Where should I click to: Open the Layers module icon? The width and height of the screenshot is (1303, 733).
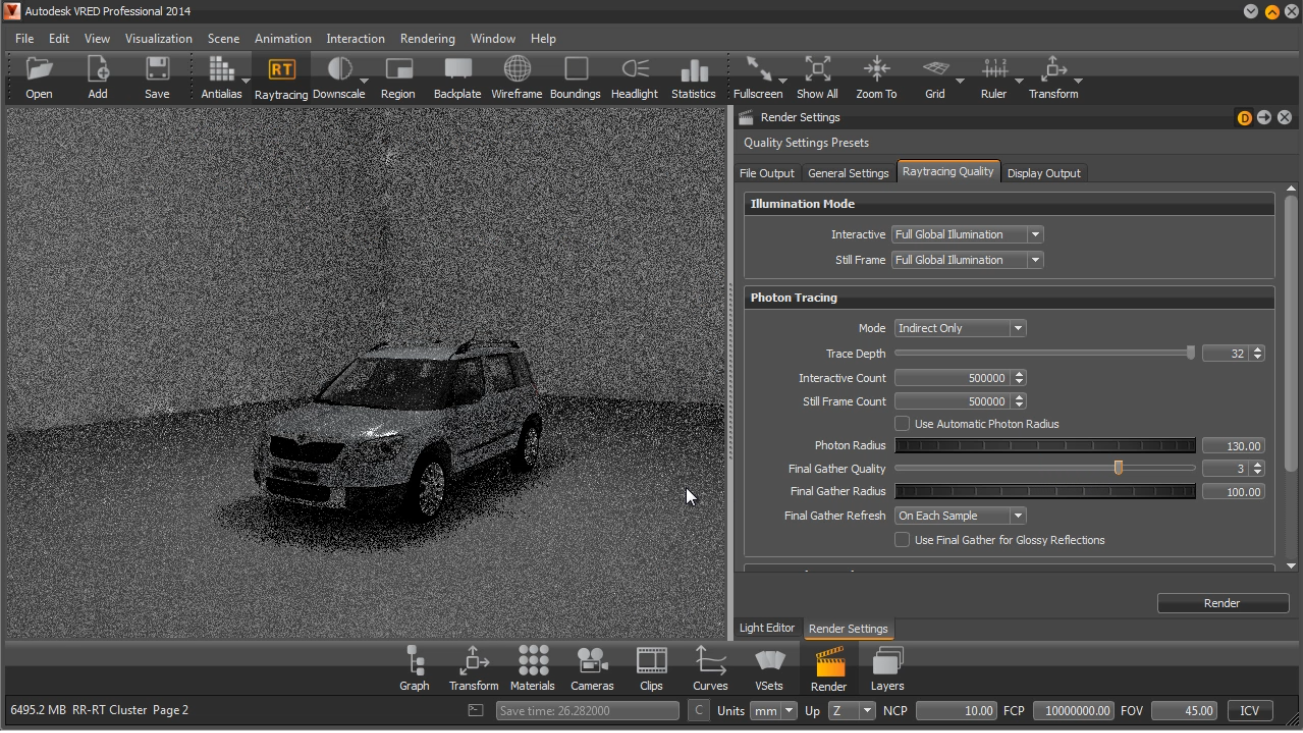pos(887,668)
